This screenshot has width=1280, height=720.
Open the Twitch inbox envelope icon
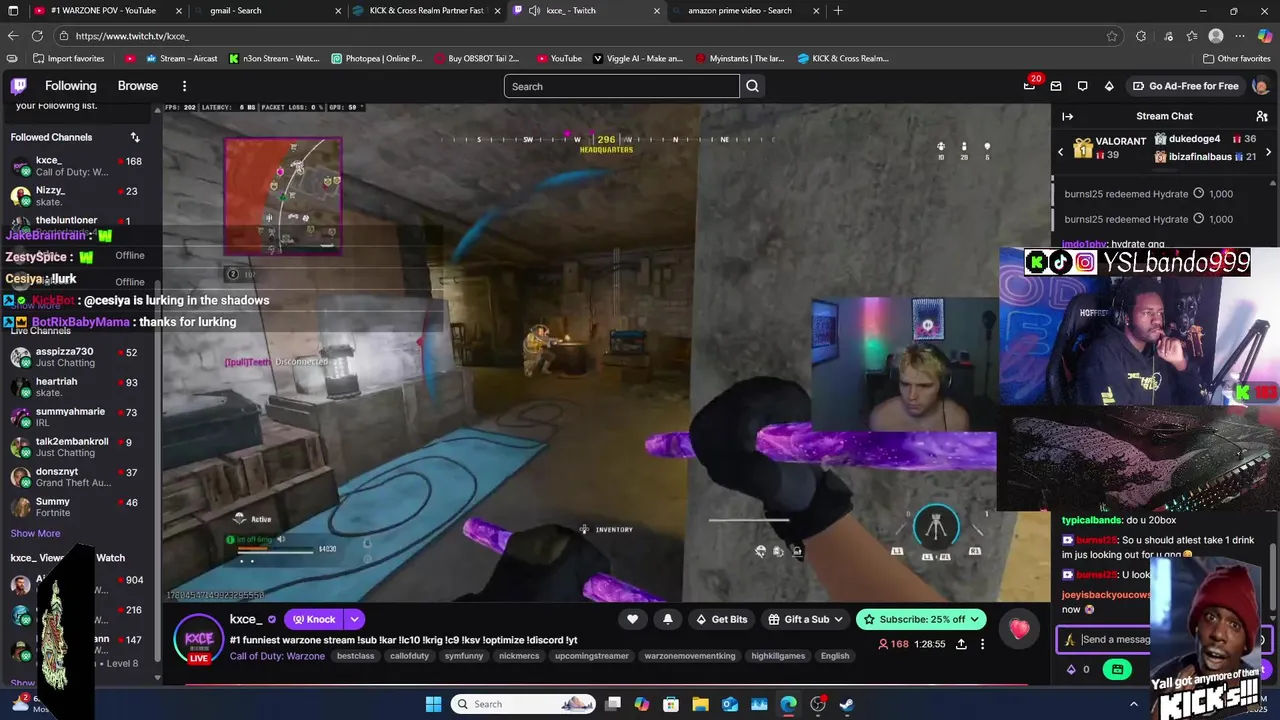1056,86
